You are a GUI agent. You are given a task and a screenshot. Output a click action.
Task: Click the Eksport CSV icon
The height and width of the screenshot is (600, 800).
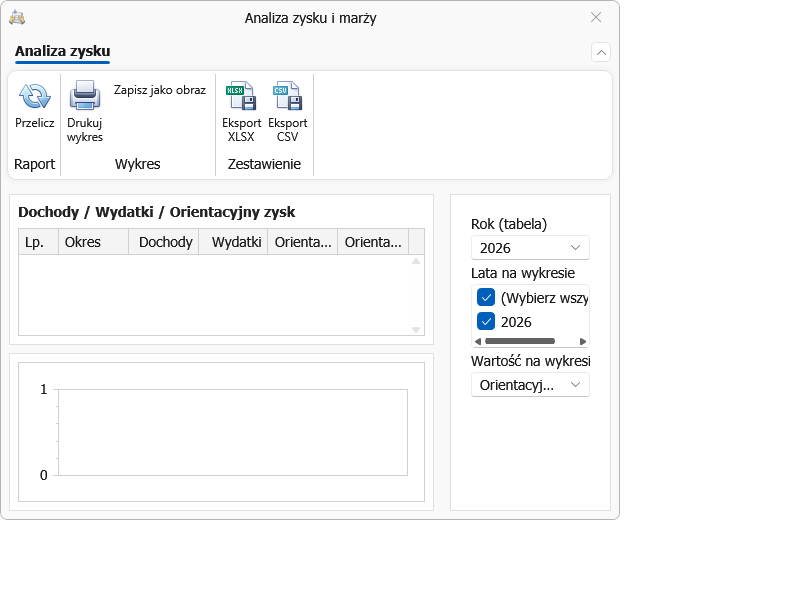click(288, 95)
